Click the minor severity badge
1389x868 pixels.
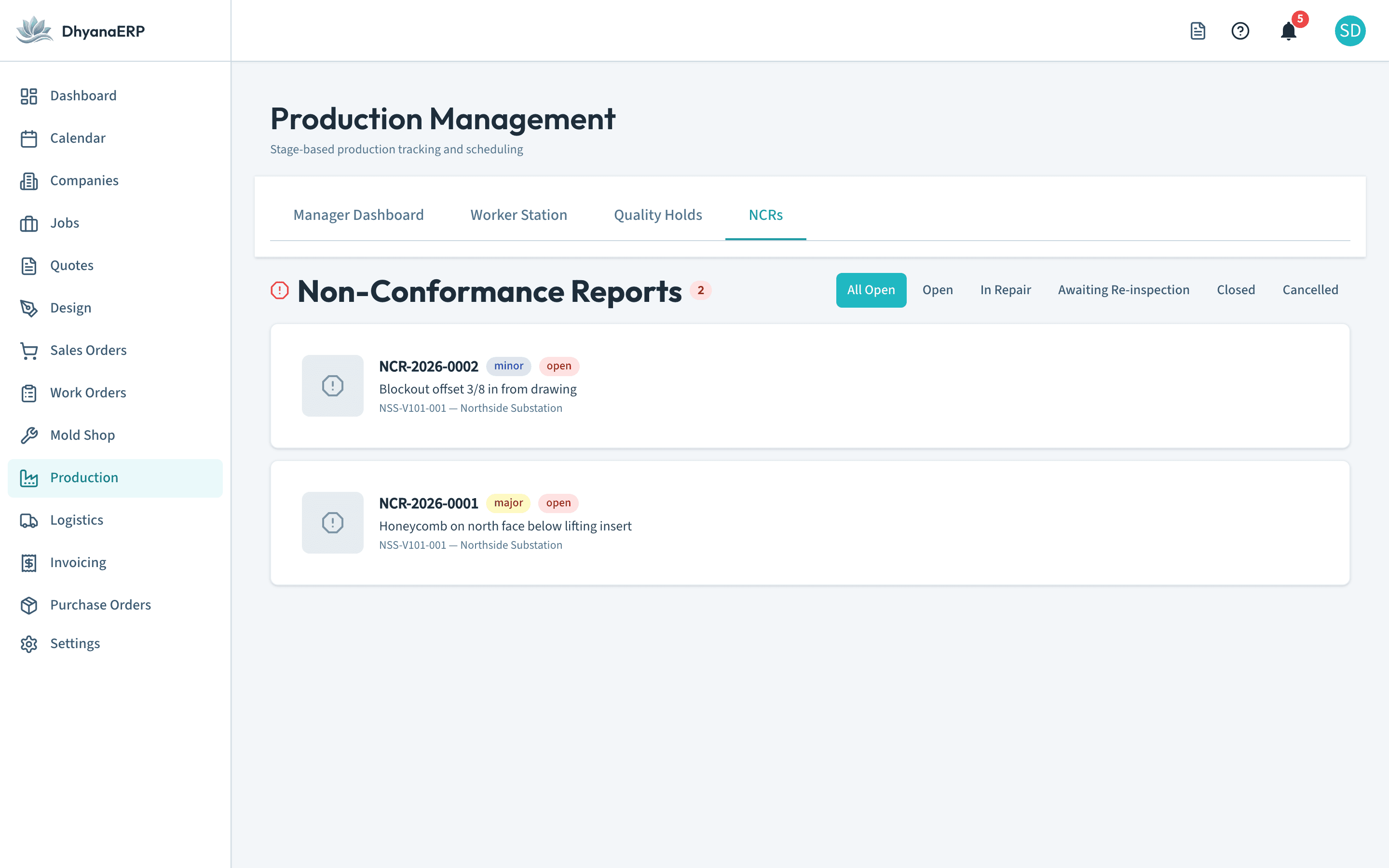point(508,366)
